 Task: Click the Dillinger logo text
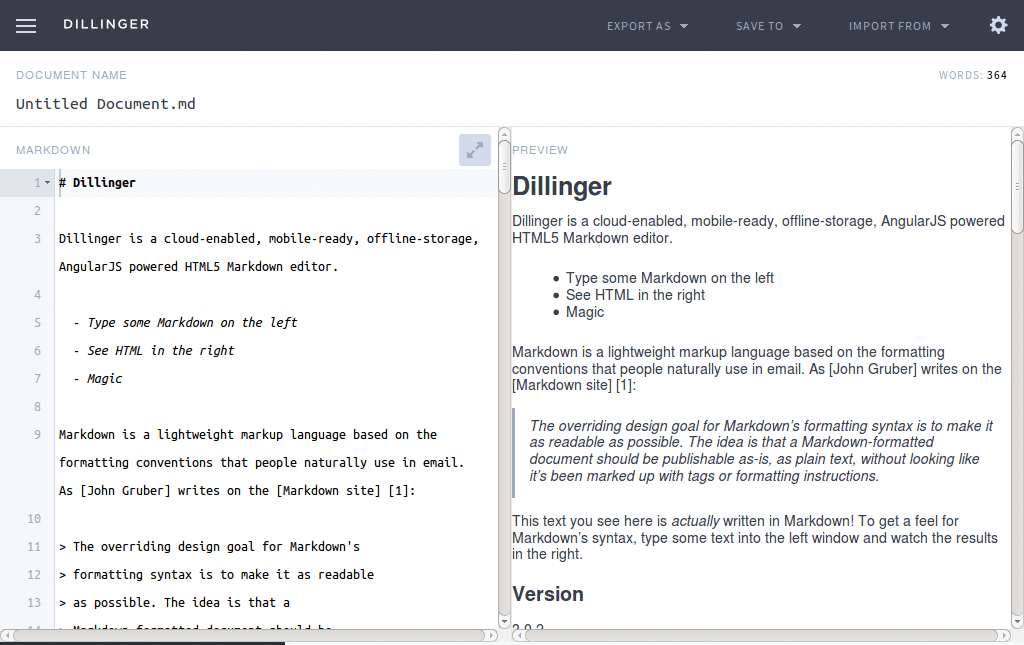click(106, 24)
